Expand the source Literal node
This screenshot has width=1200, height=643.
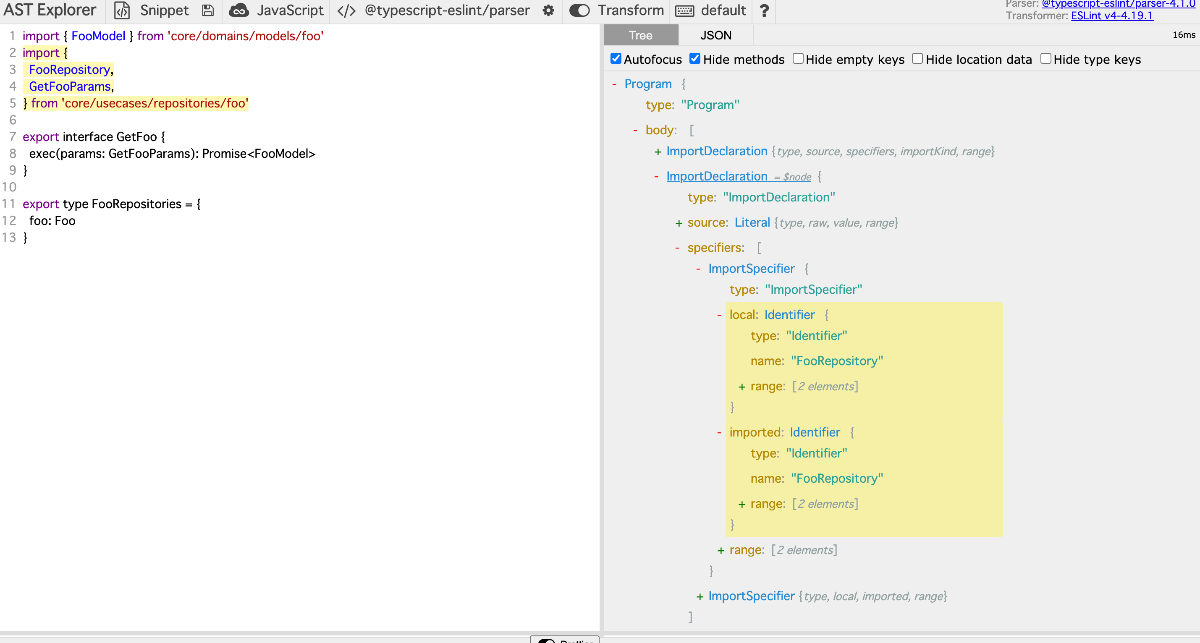pyautogui.click(x=678, y=222)
